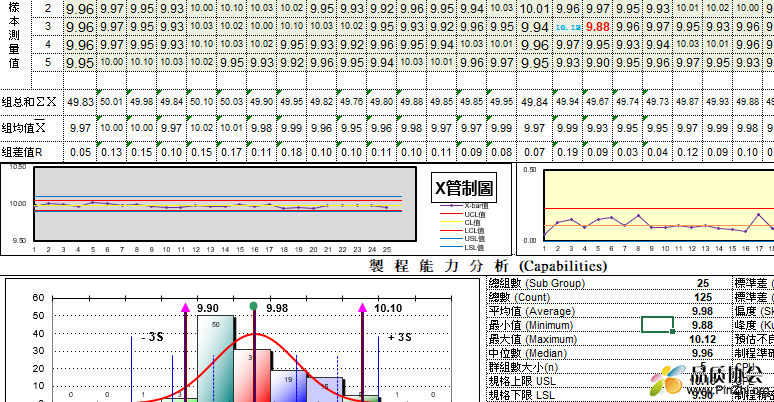Select range cell 0.05
774x402 pixels.
click(80, 153)
